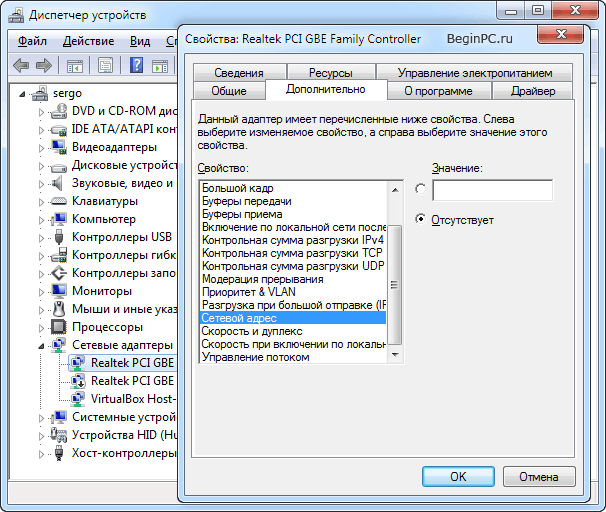Image resolution: width=606 pixels, height=512 pixels.
Task: Click the IDE ATA/ATAPI controllers icon
Action: [59, 129]
